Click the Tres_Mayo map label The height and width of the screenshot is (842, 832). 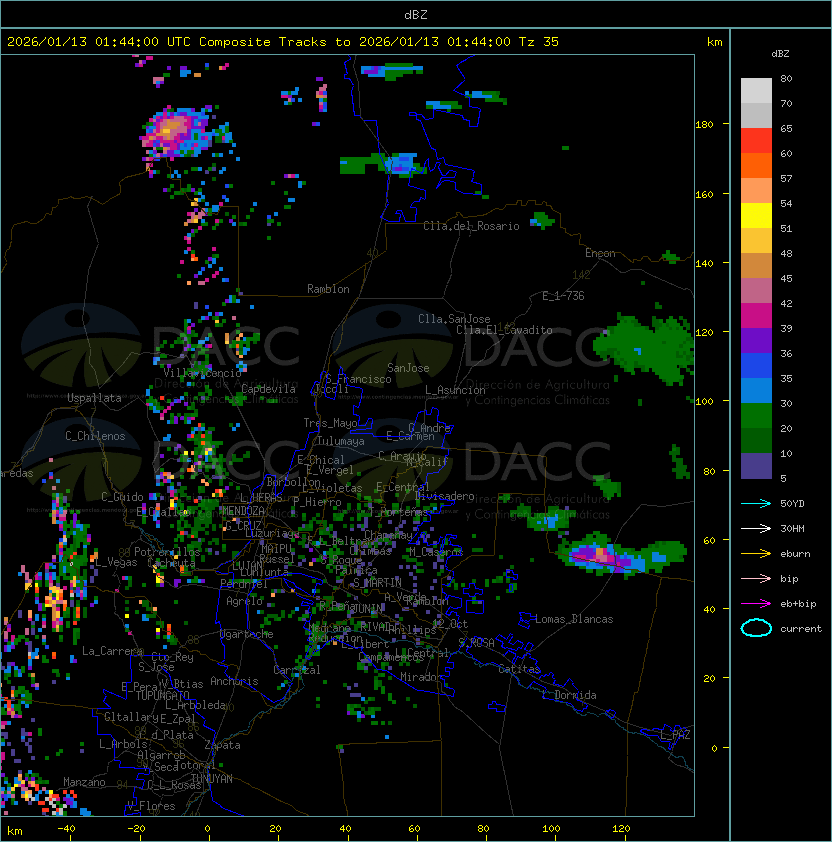coord(330,423)
